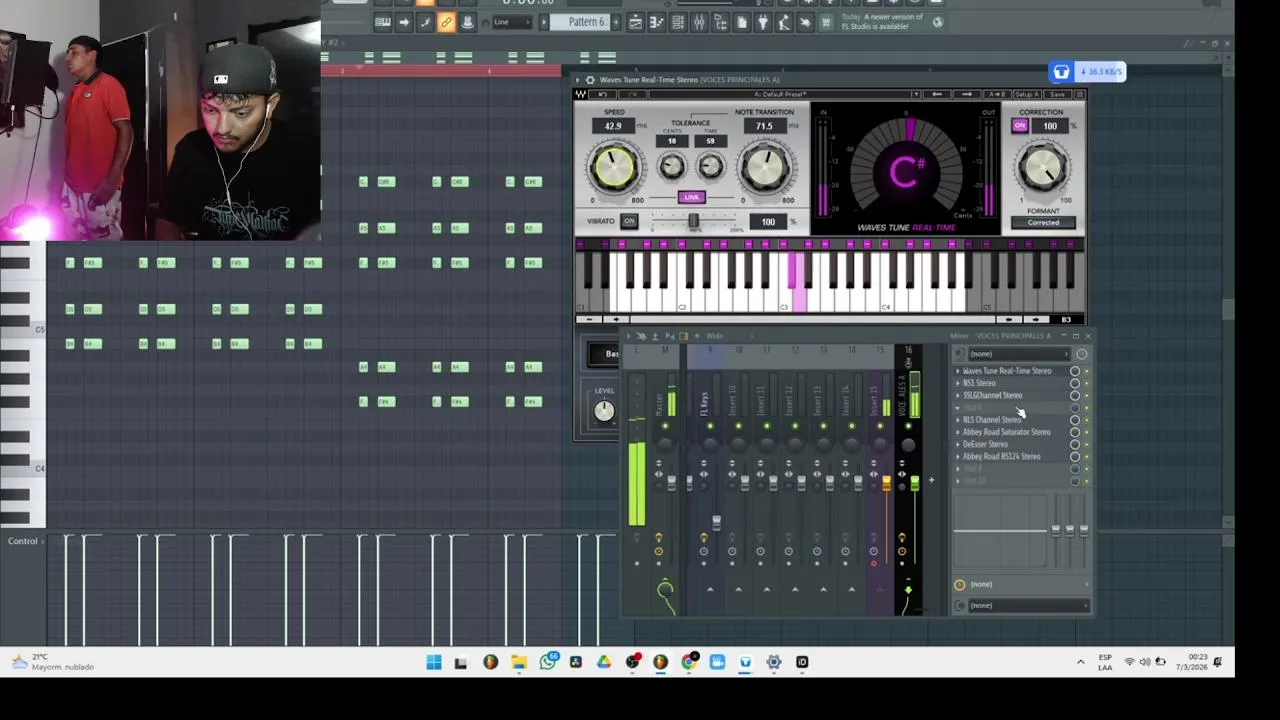Click the Waves next preset arrow
1280x720 pixels.
pyautogui.click(x=967, y=94)
